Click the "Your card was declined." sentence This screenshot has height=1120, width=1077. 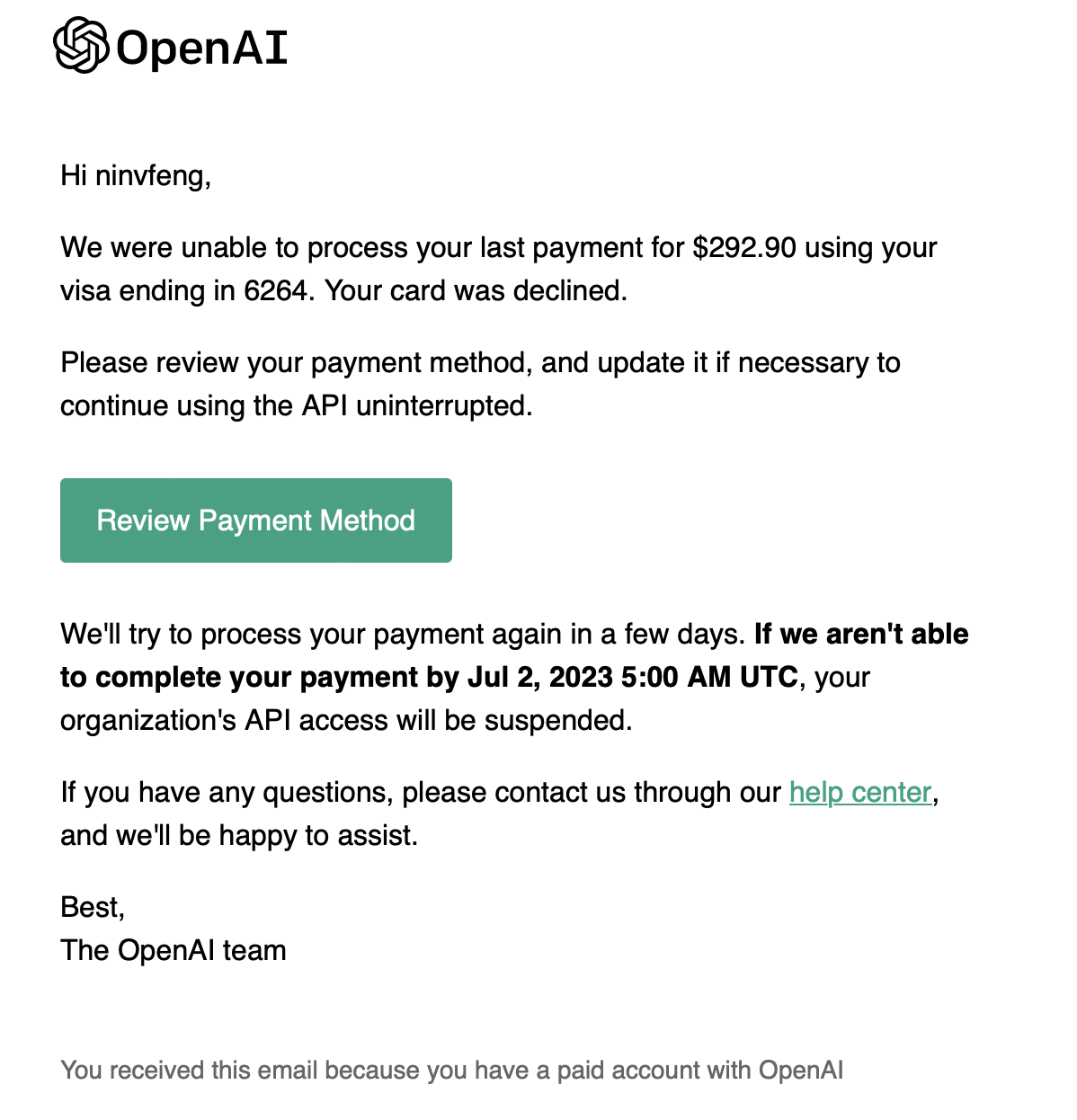click(x=476, y=291)
